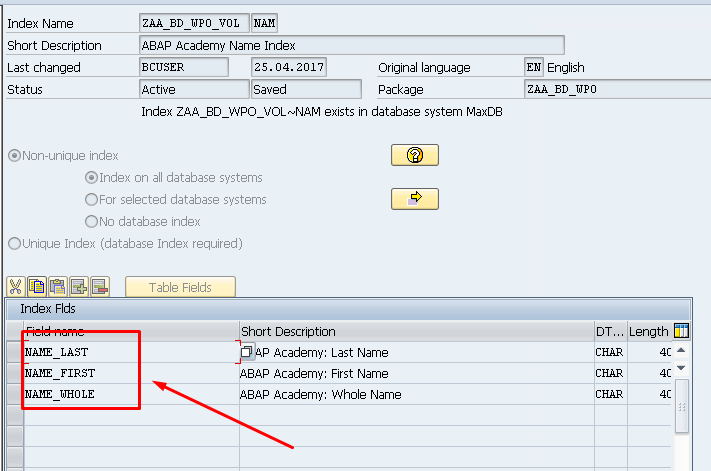Click the index ID field NAM
Viewport: 711px width, 471px height.
[x=264, y=23]
